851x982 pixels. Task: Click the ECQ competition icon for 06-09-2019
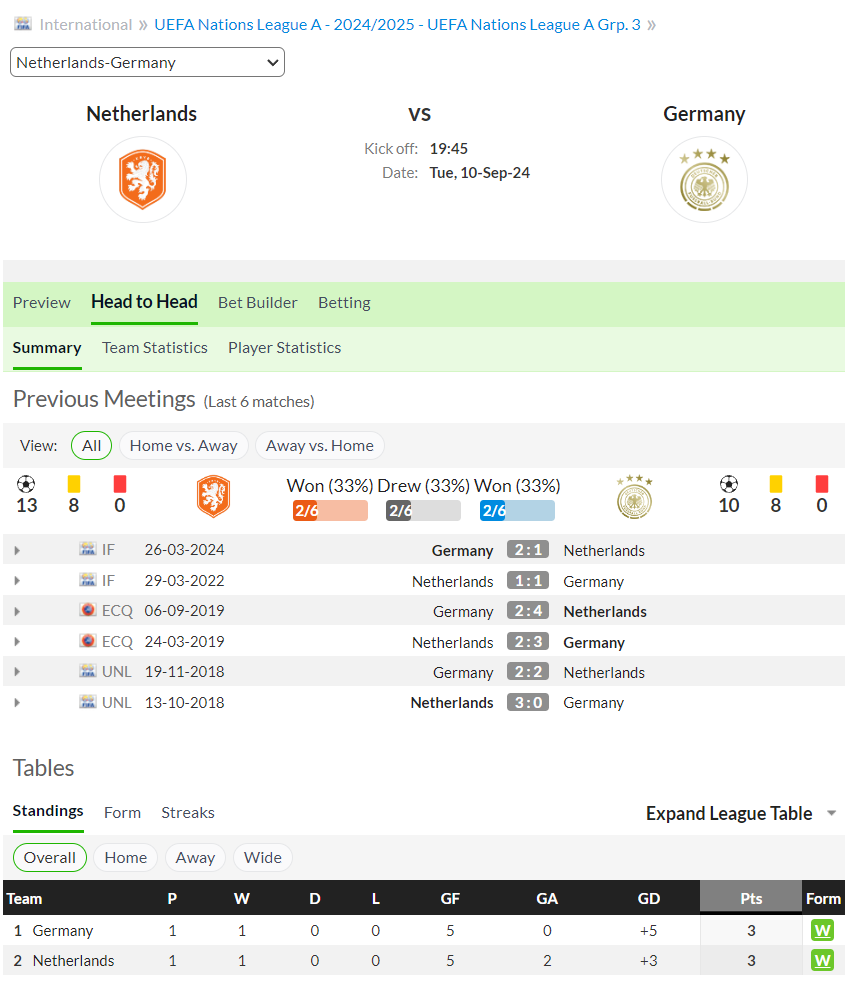(88, 610)
